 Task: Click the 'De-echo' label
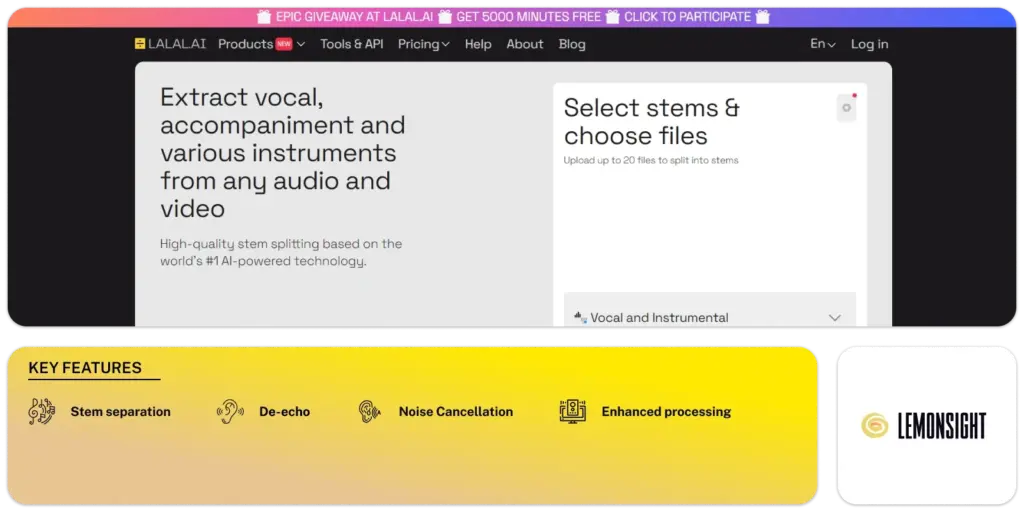click(284, 412)
